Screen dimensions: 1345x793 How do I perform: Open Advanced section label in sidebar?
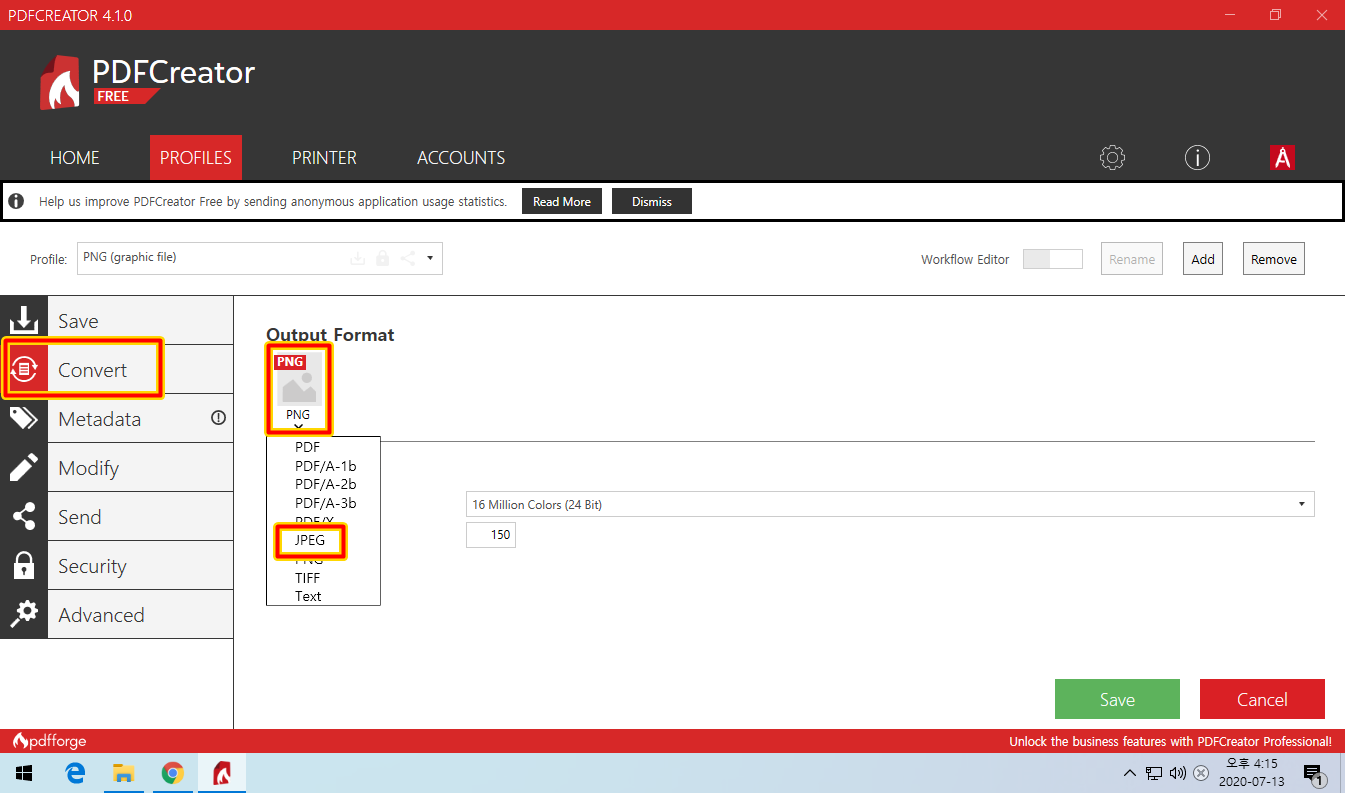point(101,615)
